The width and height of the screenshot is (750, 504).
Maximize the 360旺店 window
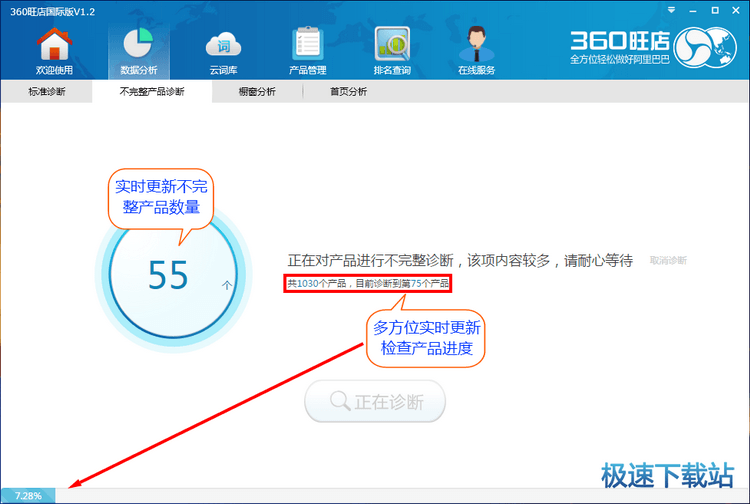coord(715,10)
